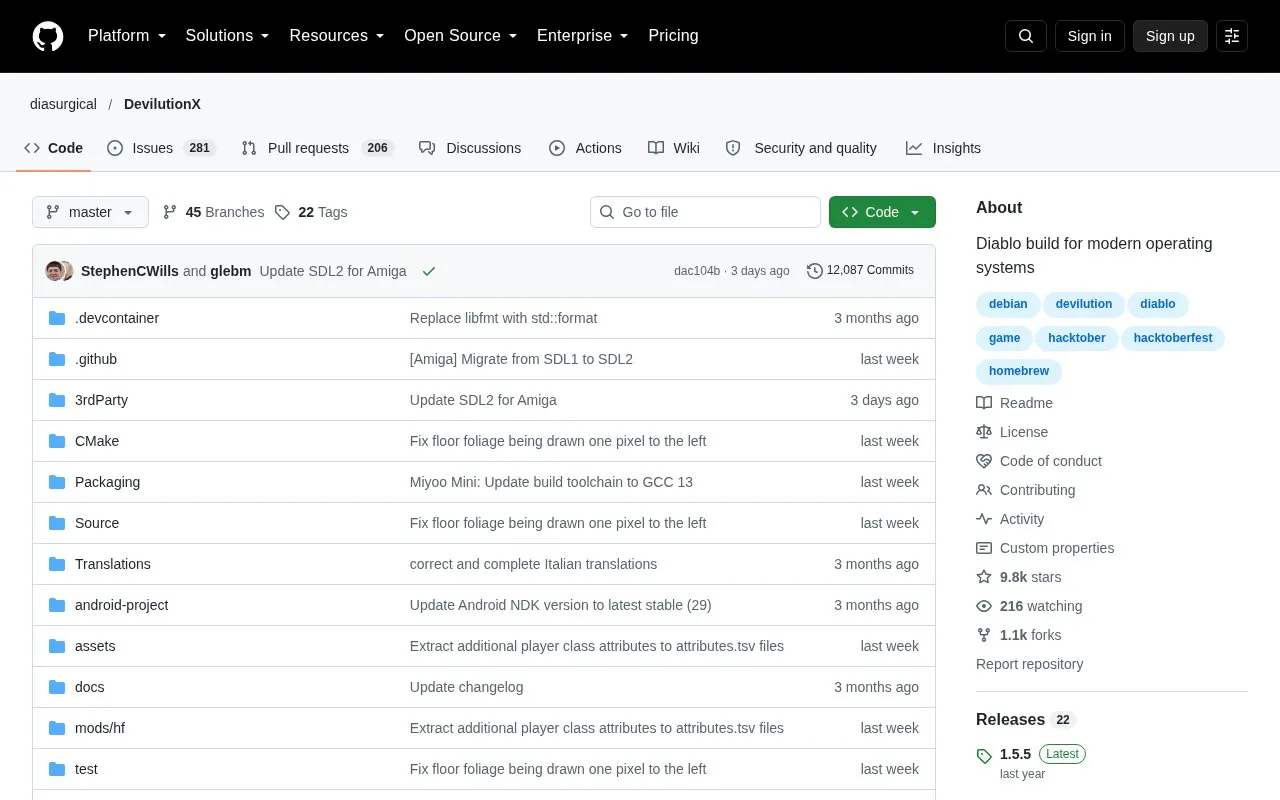
Task: Expand the Resources menu
Action: point(337,36)
